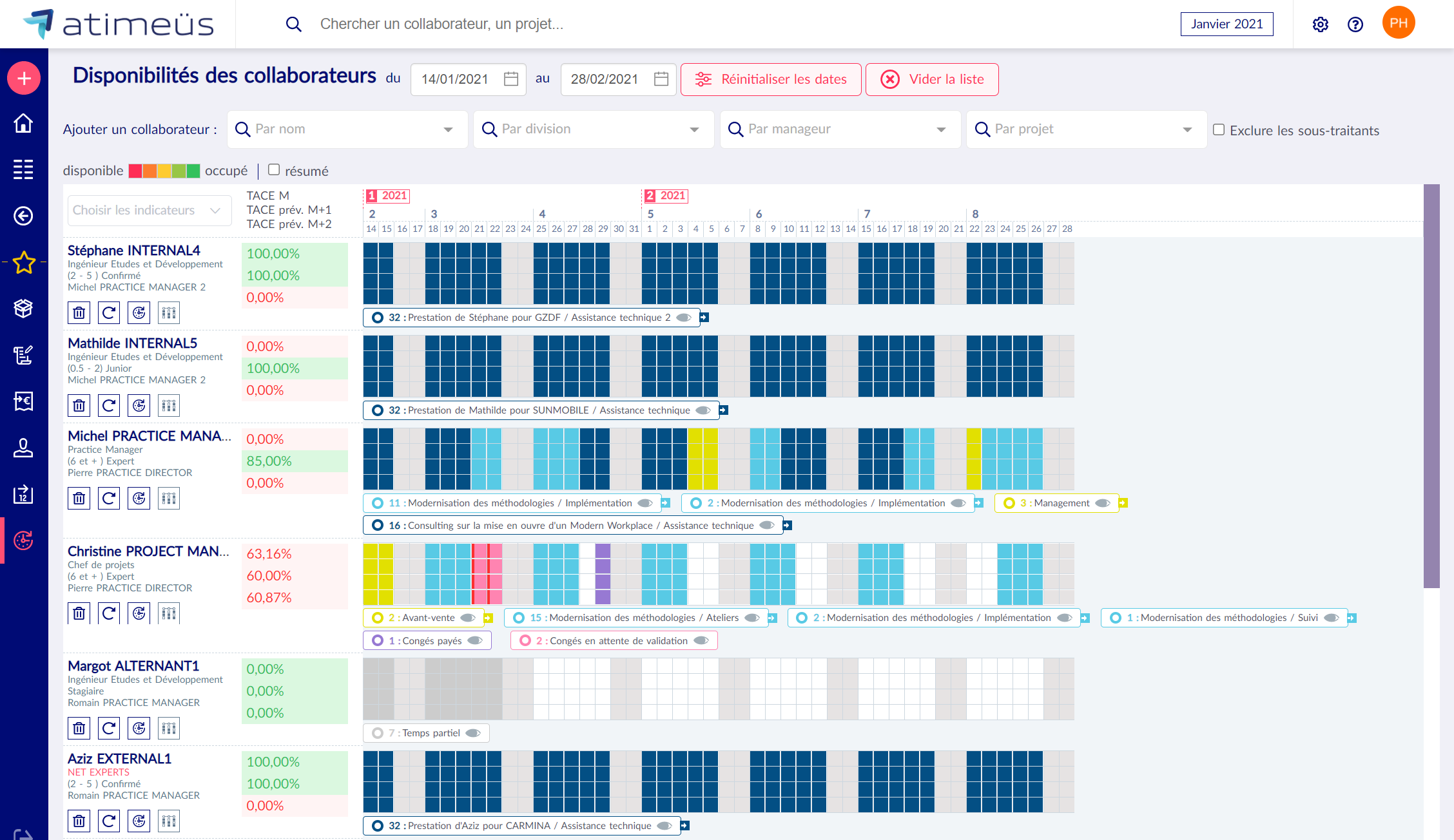This screenshot has width=1454, height=840.
Task: Click Vider la liste button
Action: (932, 79)
